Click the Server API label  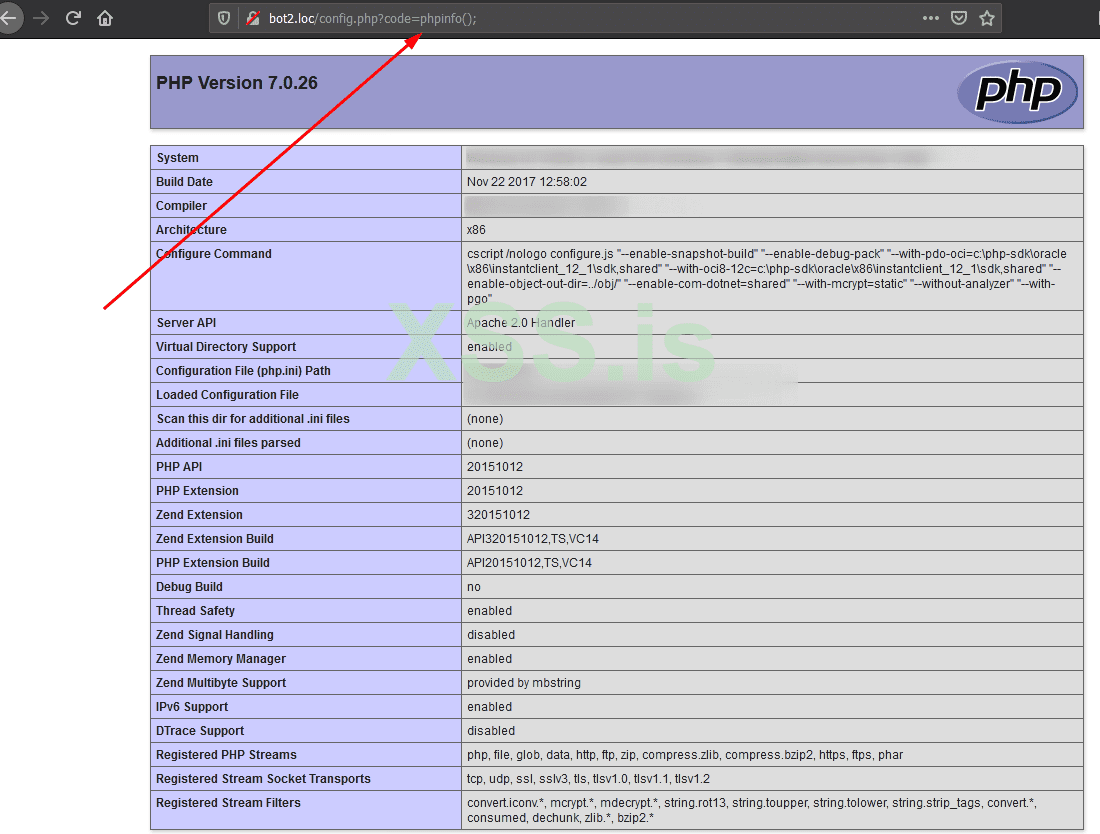click(186, 323)
